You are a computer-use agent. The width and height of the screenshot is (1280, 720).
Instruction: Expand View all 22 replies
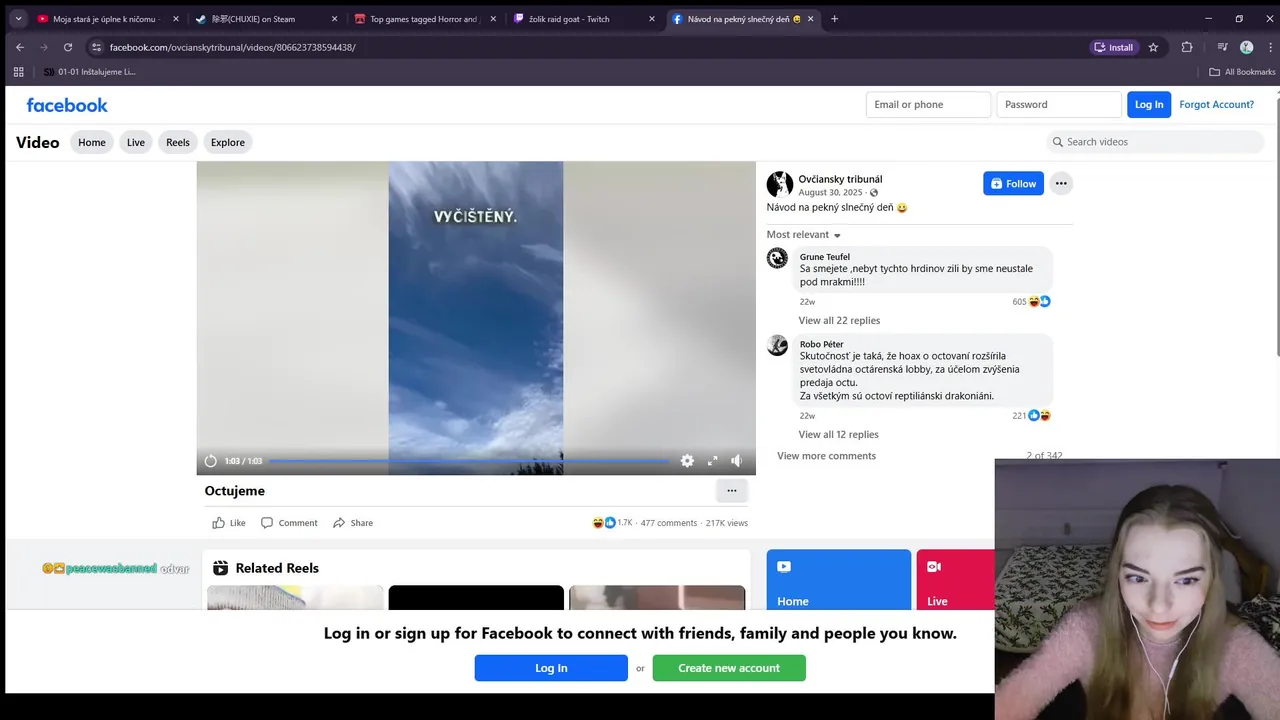(839, 321)
